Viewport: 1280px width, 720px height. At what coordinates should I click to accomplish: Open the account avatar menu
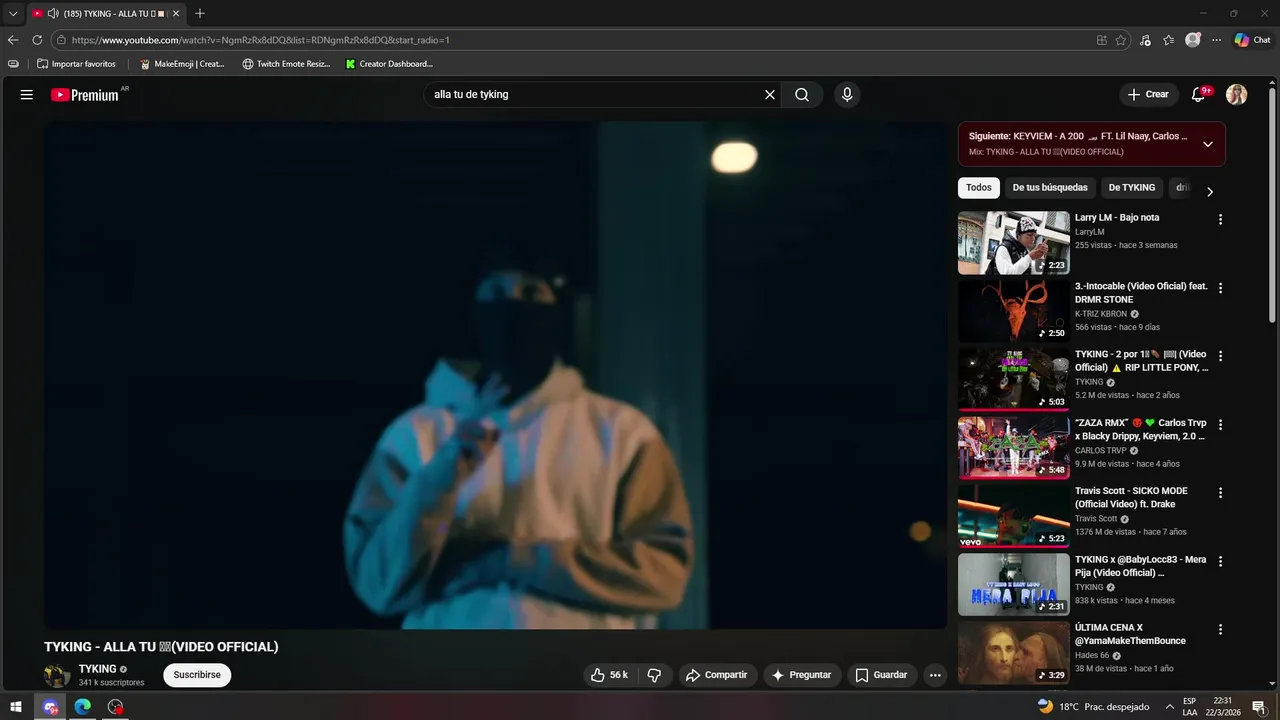point(1237,95)
